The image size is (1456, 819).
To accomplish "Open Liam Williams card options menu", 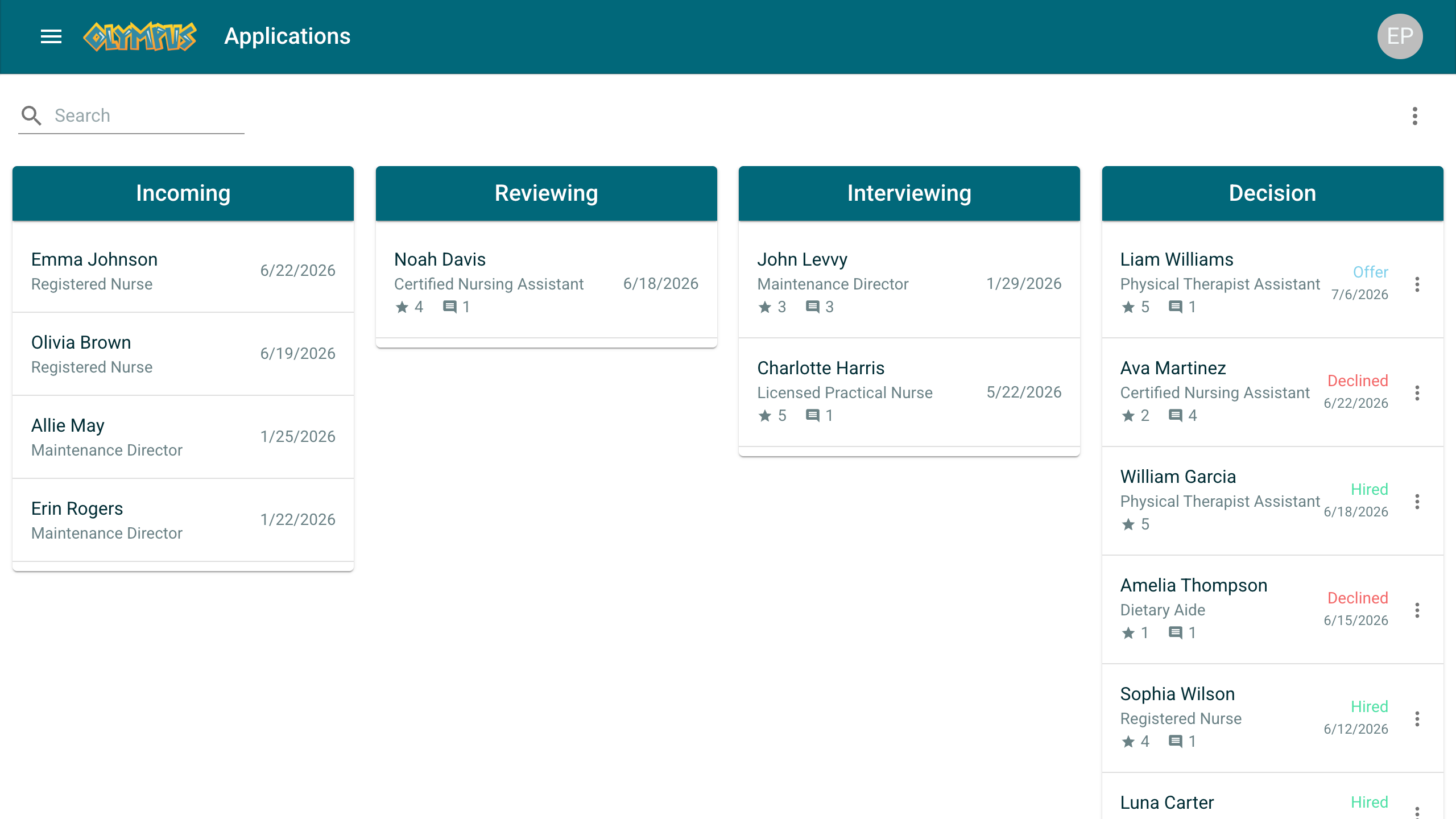I will point(1417,284).
